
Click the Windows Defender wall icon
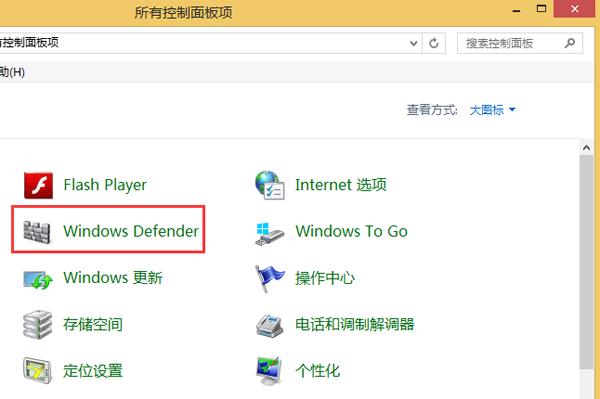tap(37, 232)
